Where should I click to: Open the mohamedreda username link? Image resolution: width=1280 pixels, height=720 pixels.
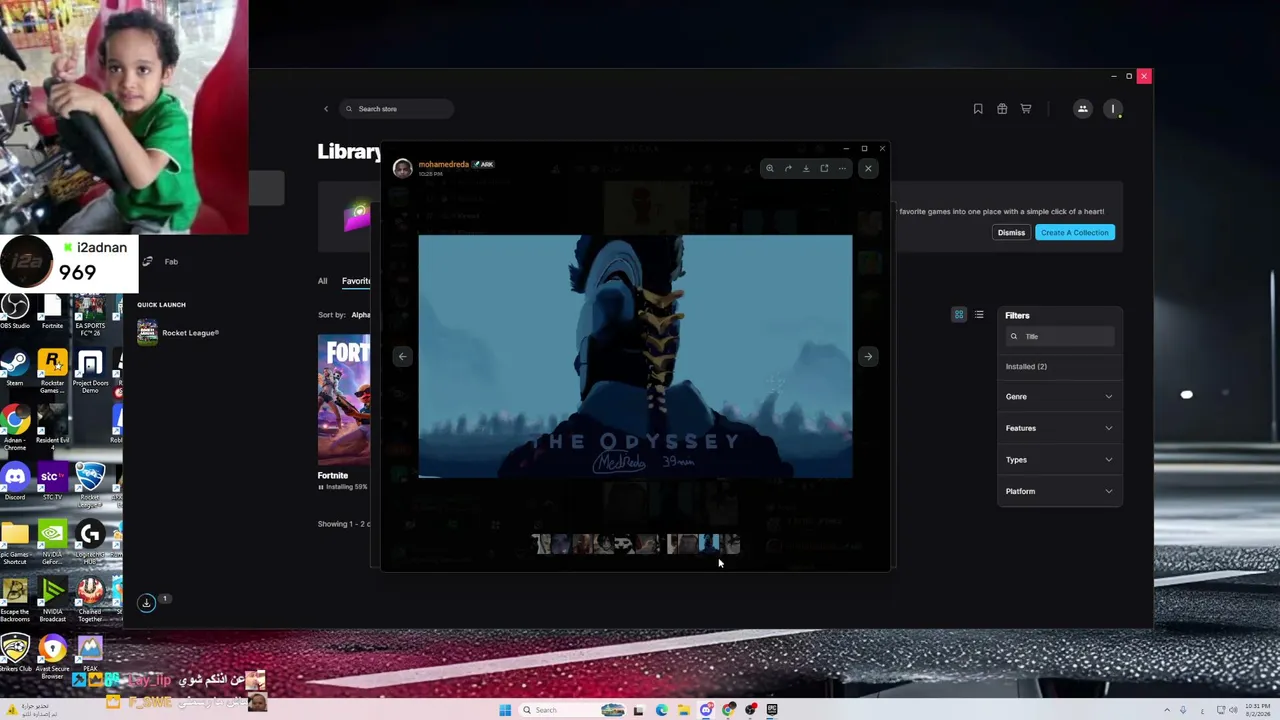click(x=443, y=164)
